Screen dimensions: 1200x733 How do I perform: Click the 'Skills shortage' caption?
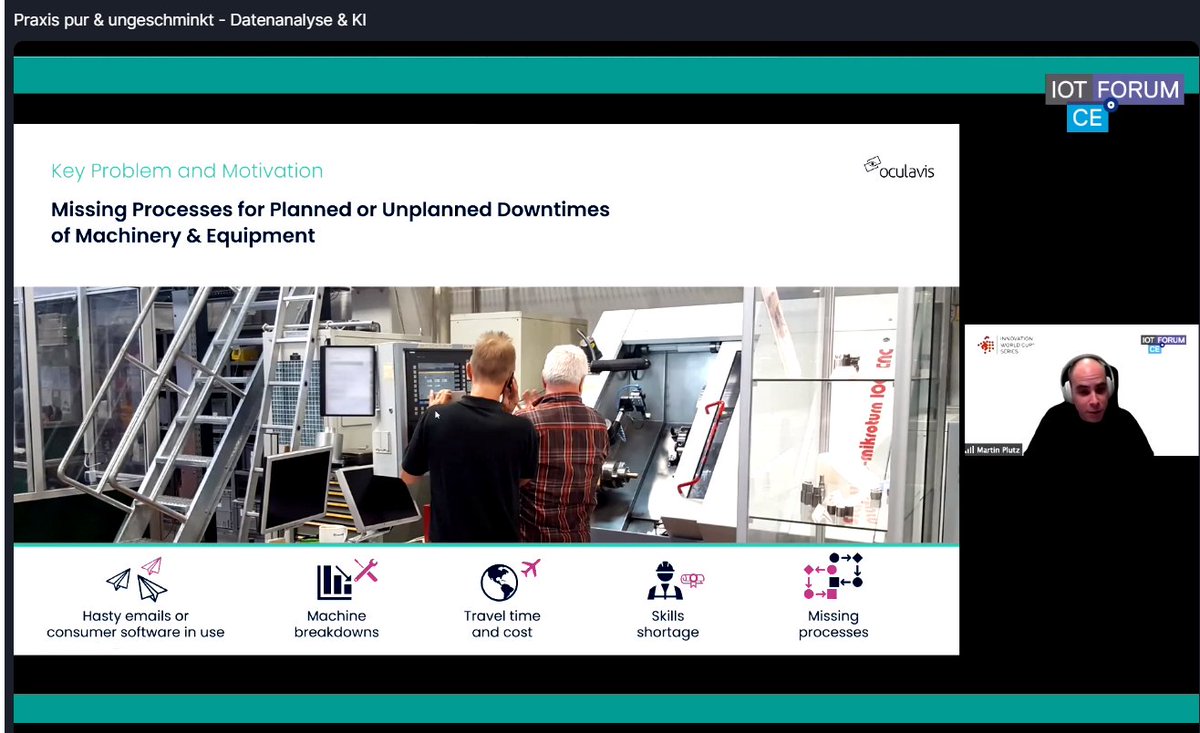pos(668,624)
